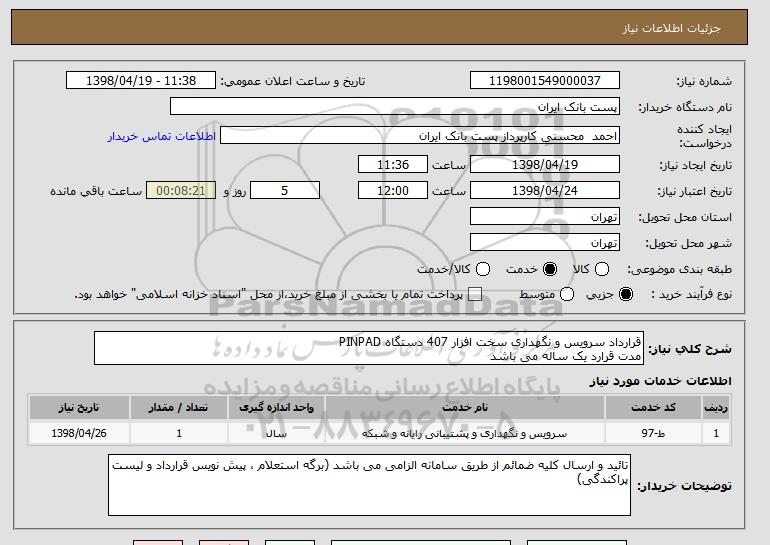
Task: Click the general need description text box
Action: 369,349
